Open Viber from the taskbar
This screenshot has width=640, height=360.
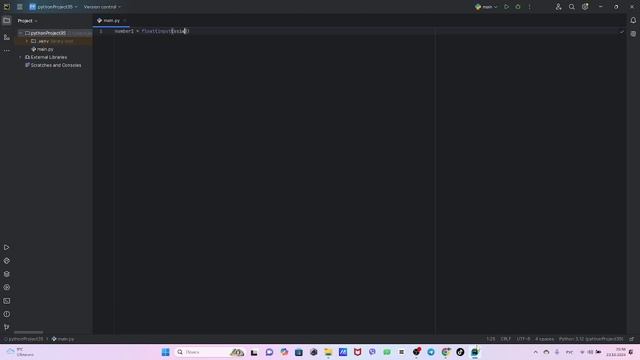(x=372, y=352)
